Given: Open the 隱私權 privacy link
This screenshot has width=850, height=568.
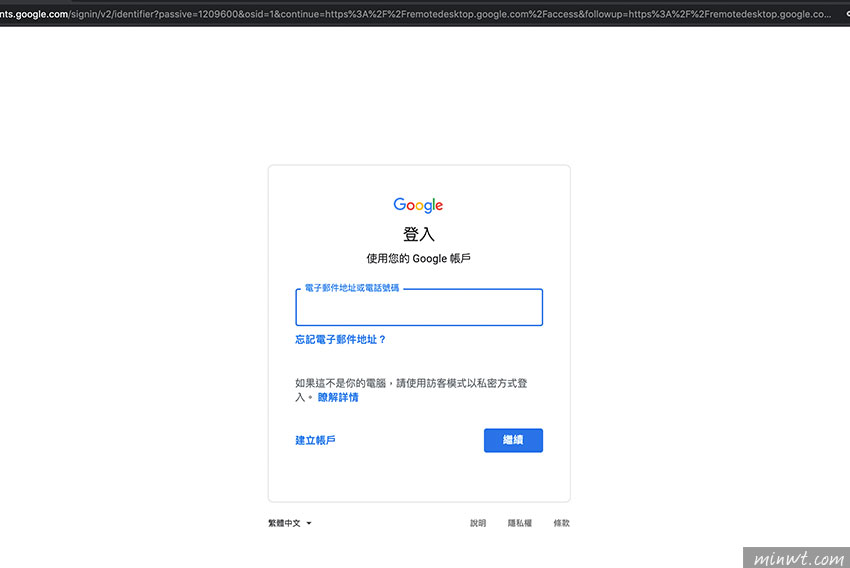Looking at the screenshot, I should (x=519, y=523).
